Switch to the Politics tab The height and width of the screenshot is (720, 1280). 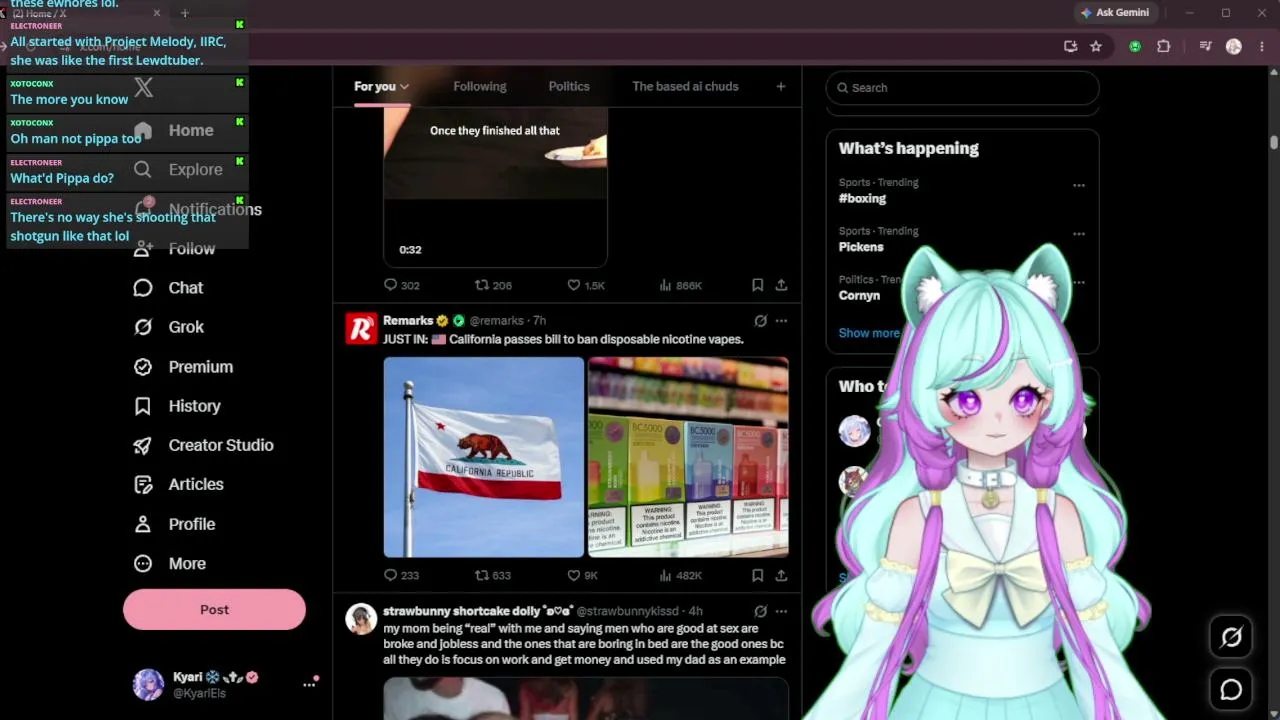(x=569, y=87)
